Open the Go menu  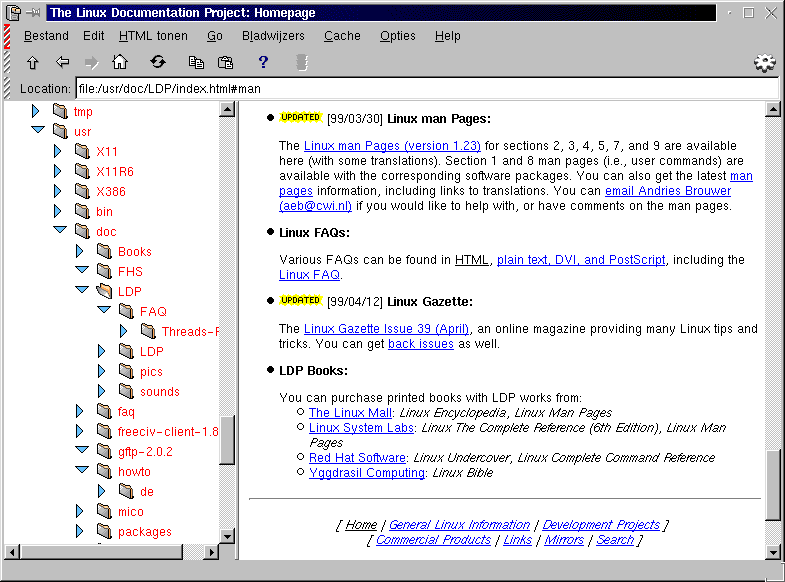215,36
